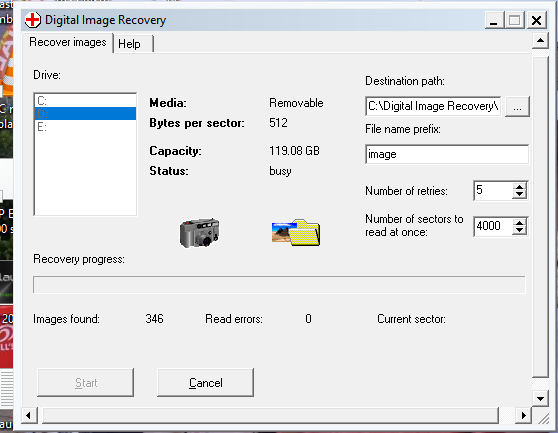Viewport: 558px width, 433px height.
Task: Click the horizontal scrollbar thumb
Action: (x=270, y=415)
